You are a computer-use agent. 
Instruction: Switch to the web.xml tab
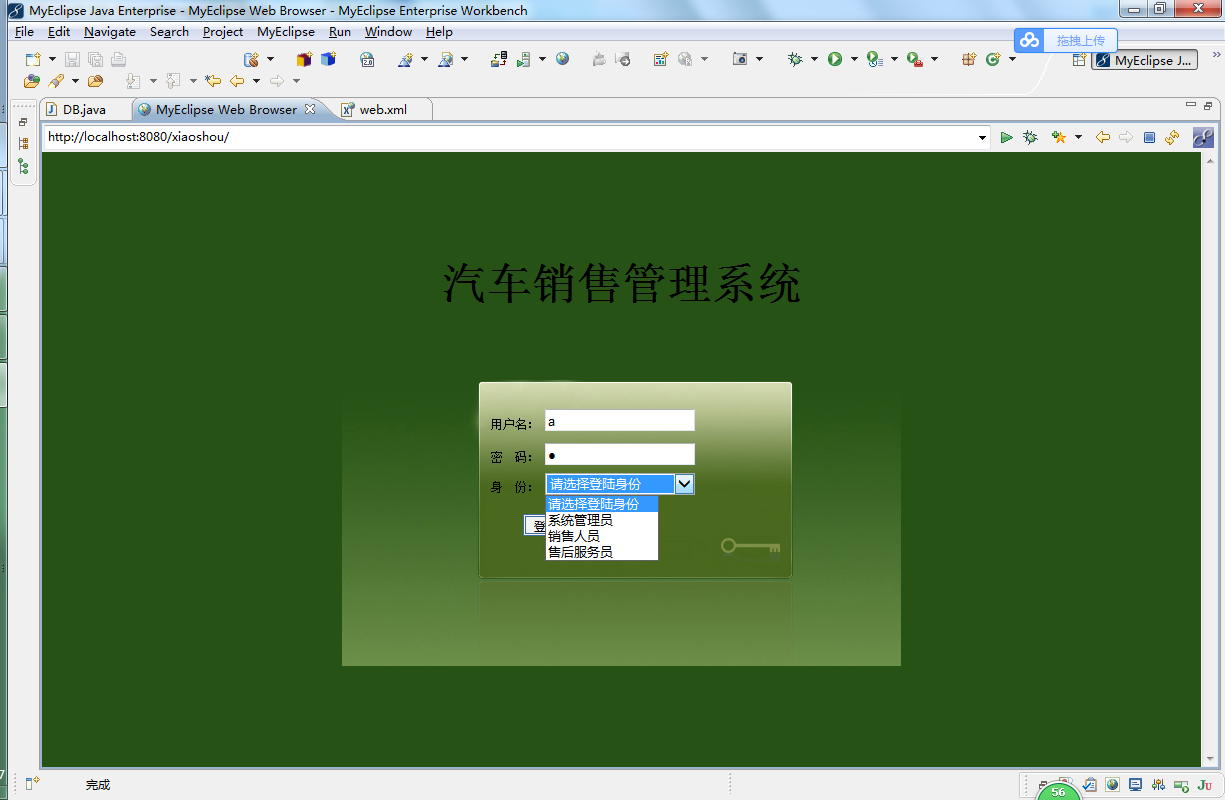coord(383,110)
